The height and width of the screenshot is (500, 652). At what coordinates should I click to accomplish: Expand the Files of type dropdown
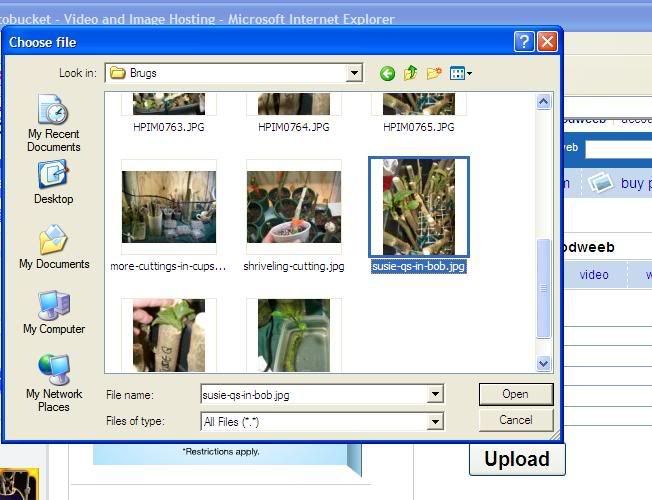pyautogui.click(x=435, y=422)
